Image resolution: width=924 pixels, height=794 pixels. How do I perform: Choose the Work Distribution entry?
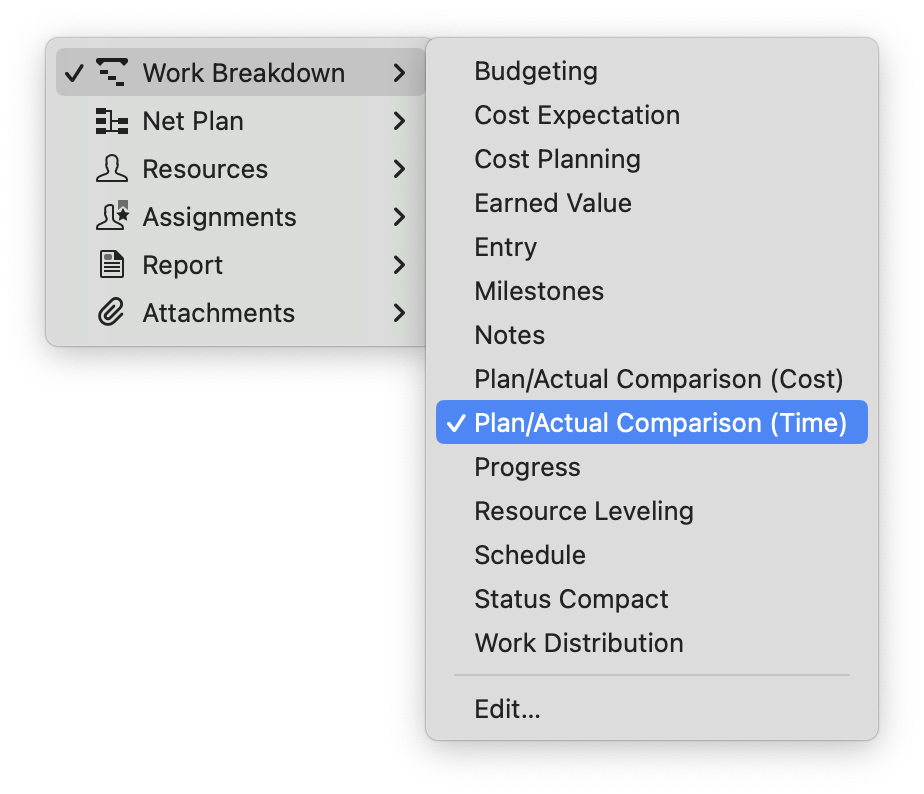(579, 643)
